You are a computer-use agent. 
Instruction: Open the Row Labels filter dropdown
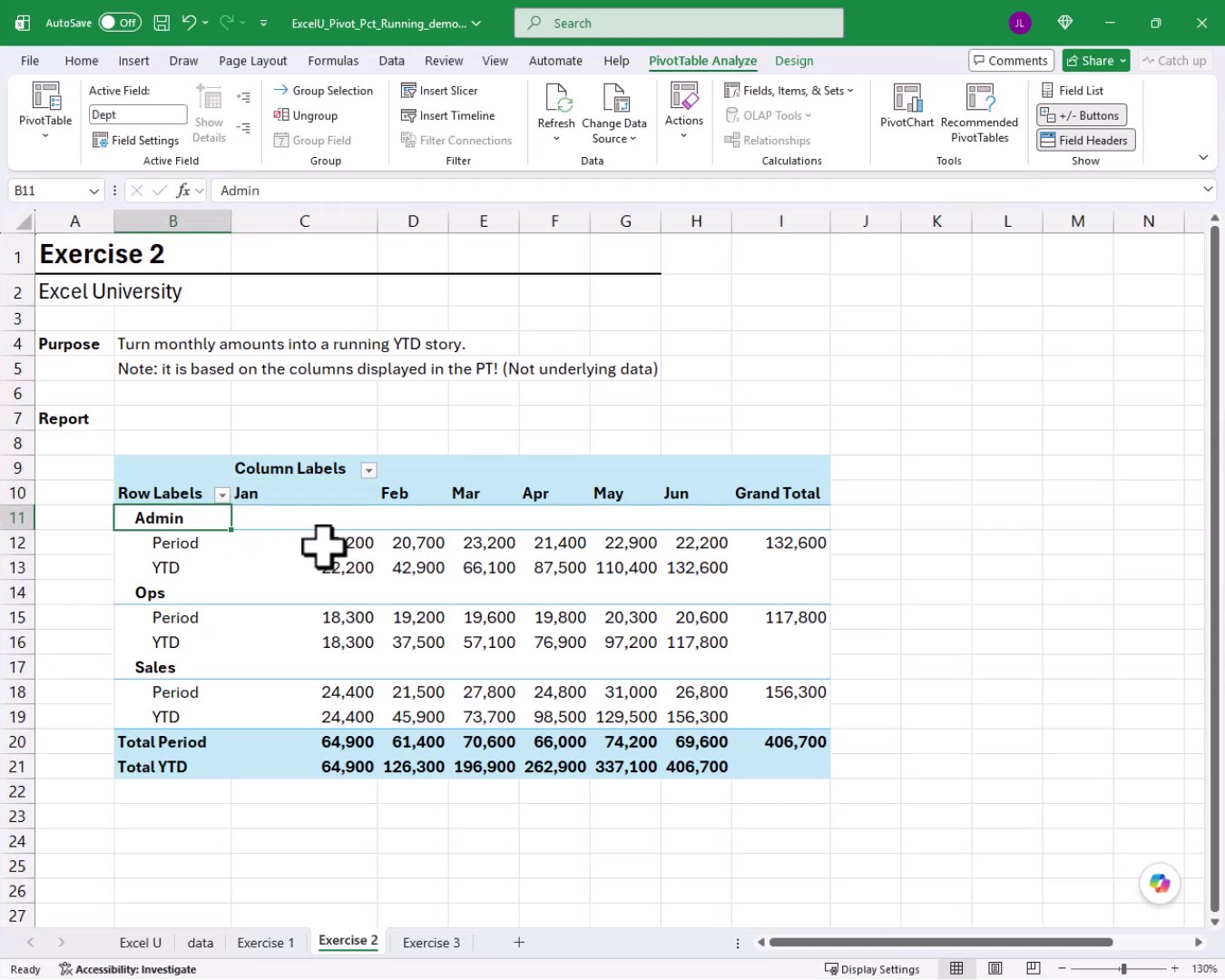pos(221,495)
